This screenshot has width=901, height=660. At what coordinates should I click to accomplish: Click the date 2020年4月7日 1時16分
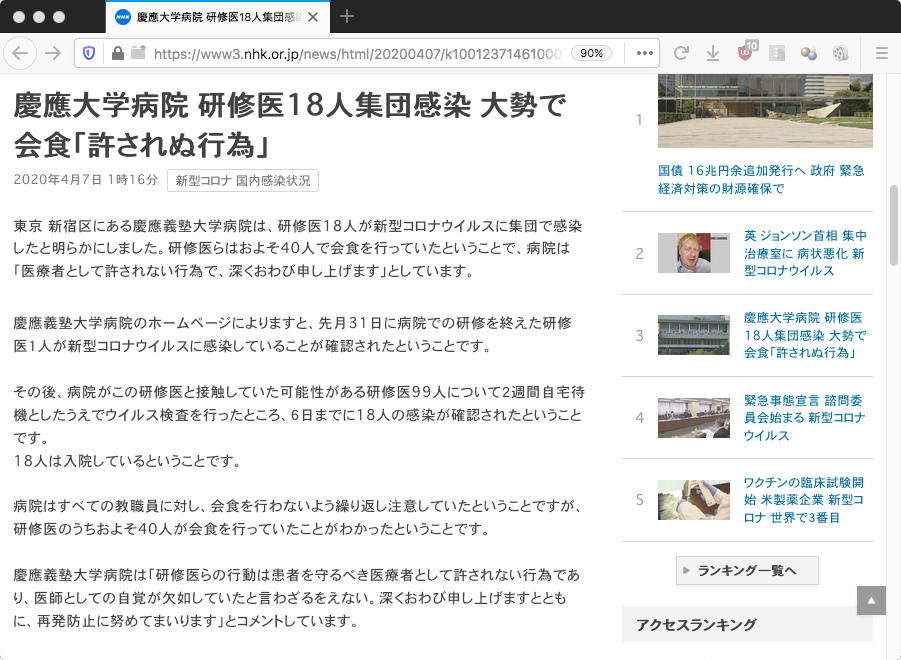[86, 180]
